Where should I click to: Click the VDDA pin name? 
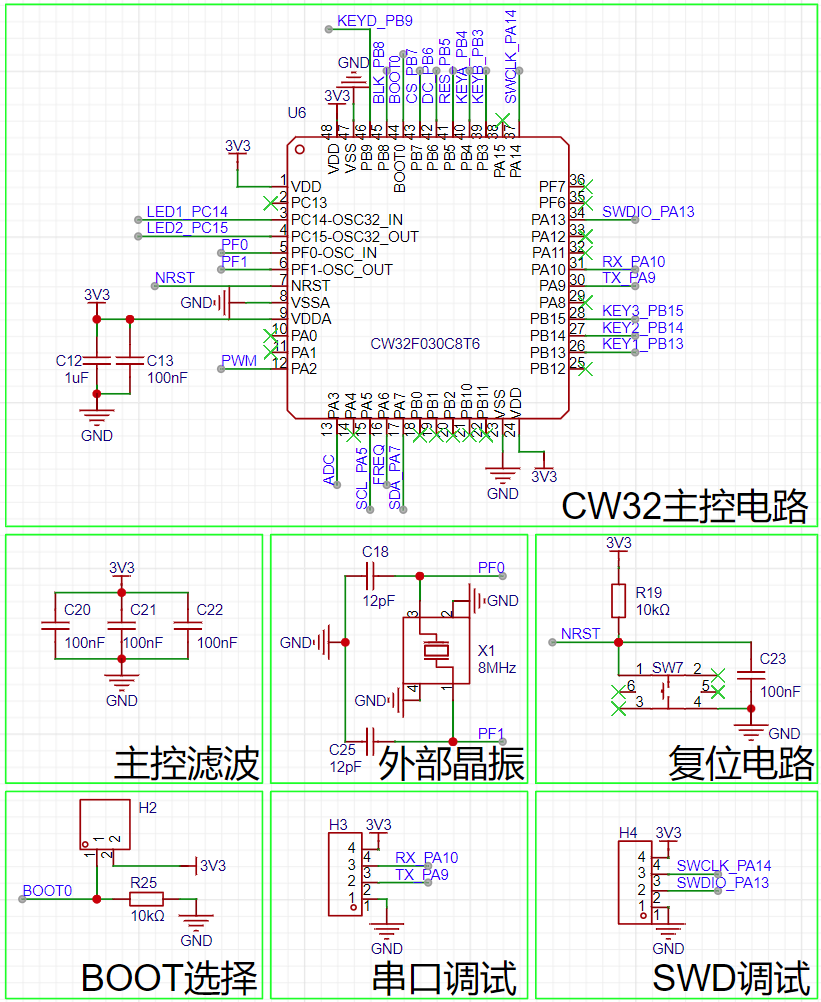point(311,319)
